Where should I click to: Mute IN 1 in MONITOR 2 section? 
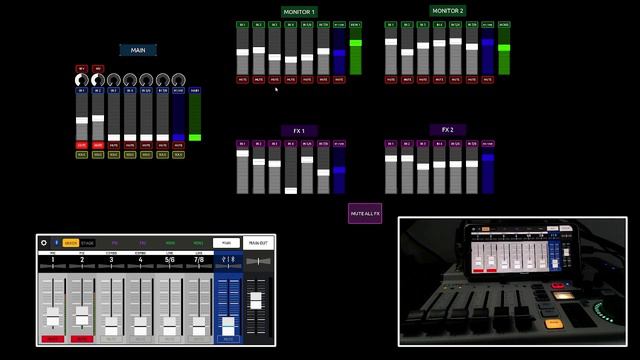(391, 80)
